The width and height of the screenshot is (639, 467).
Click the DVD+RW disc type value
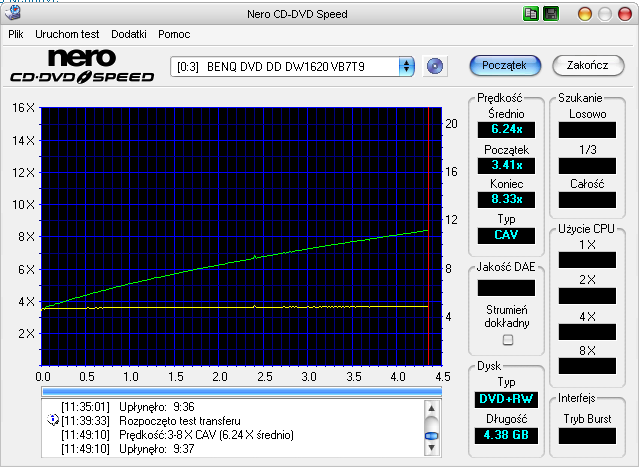pyautogui.click(x=506, y=399)
